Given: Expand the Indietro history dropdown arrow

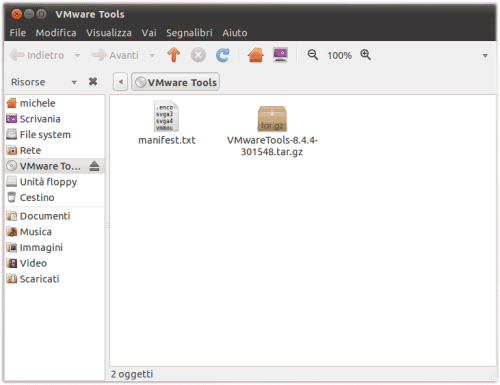Looking at the screenshot, I should point(77,55).
